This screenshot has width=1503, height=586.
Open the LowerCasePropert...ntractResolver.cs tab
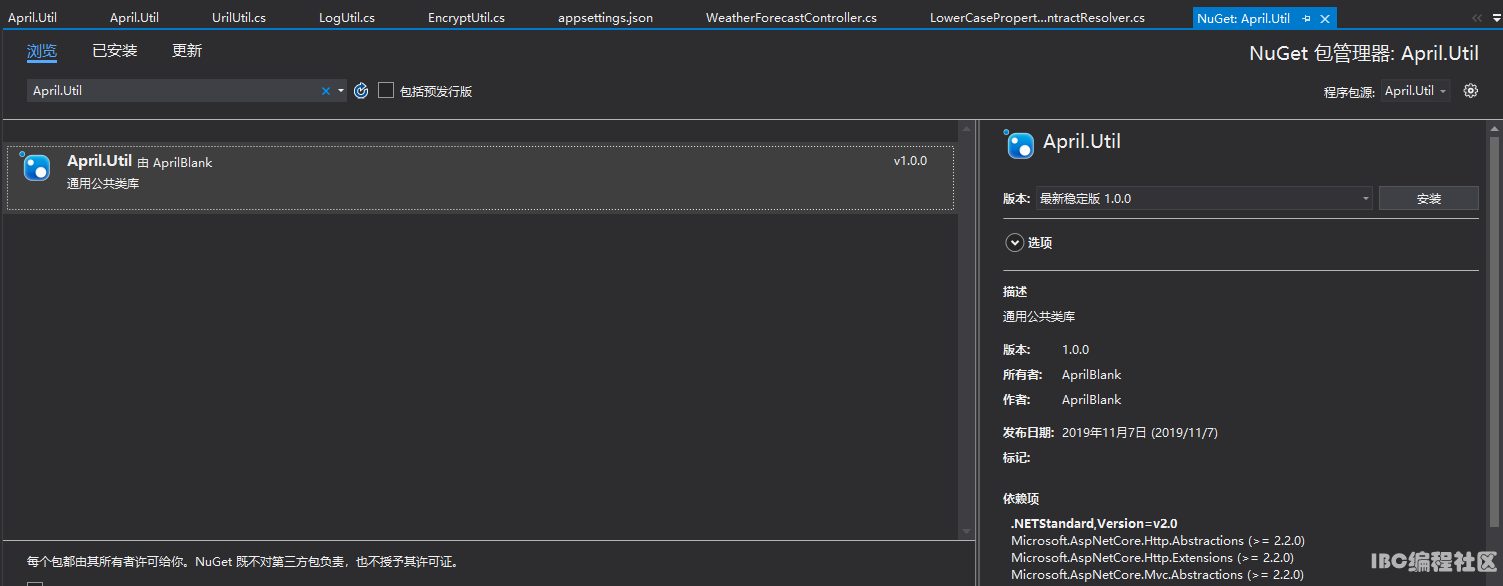coord(1037,18)
